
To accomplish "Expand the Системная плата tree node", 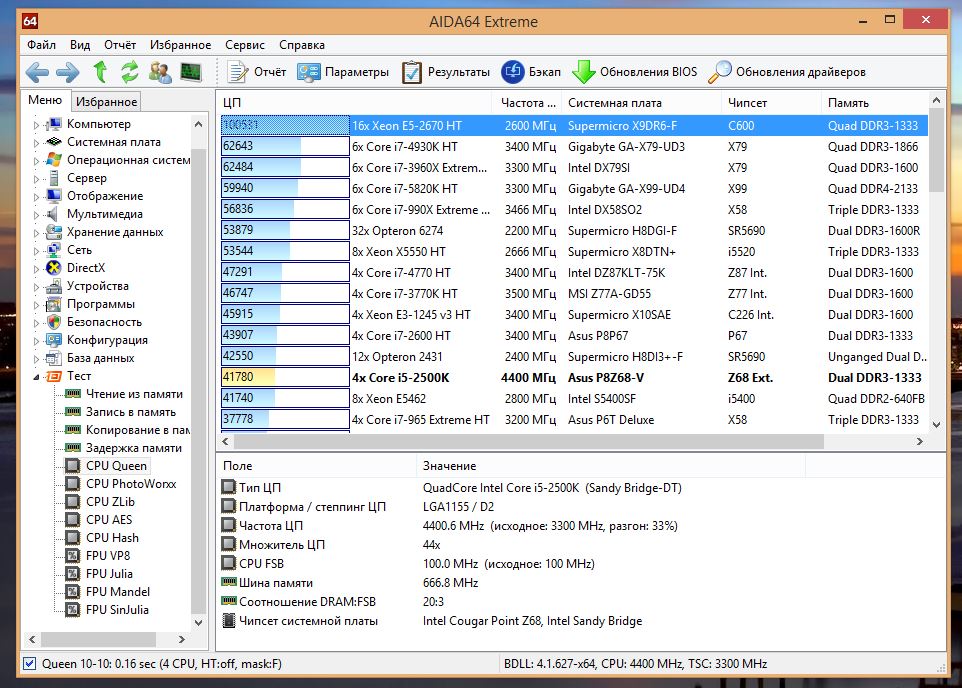I will click(36, 142).
